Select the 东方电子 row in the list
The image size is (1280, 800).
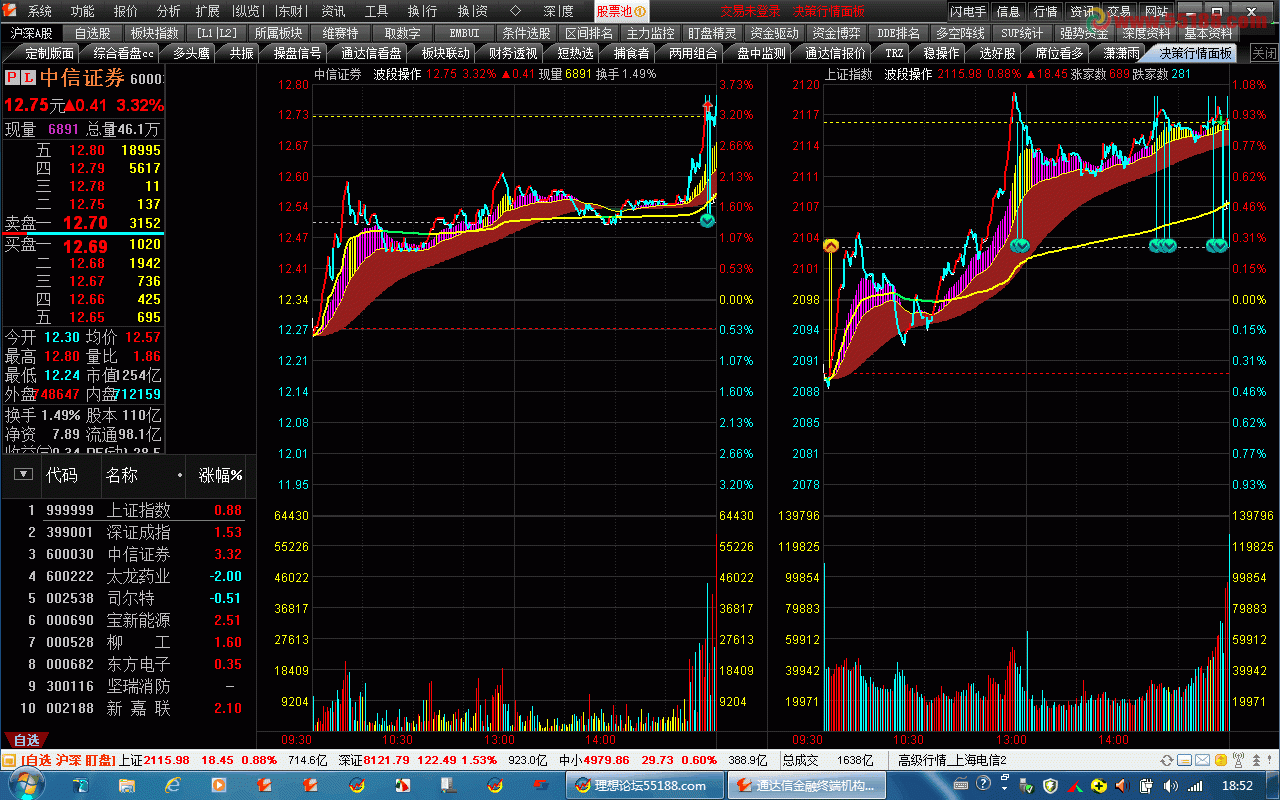coord(128,664)
